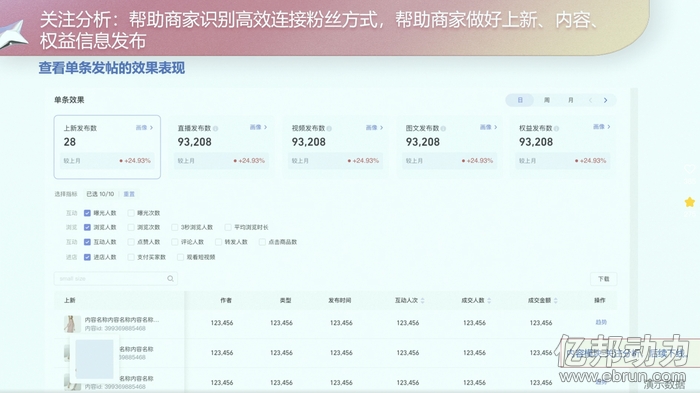
Task: Switch to the 月 (month) tab
Action: point(571,100)
